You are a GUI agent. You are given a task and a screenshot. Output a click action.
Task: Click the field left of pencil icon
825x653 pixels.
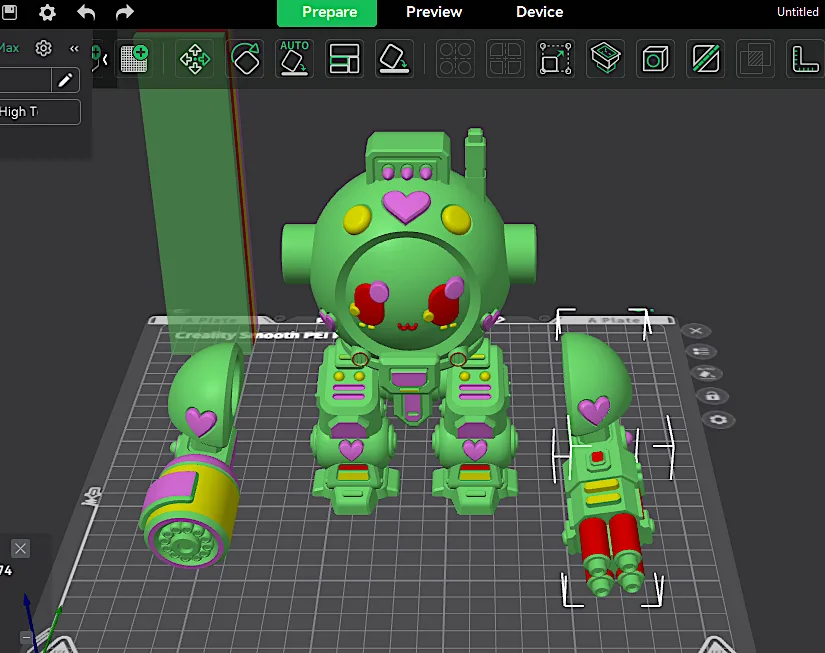click(25, 80)
